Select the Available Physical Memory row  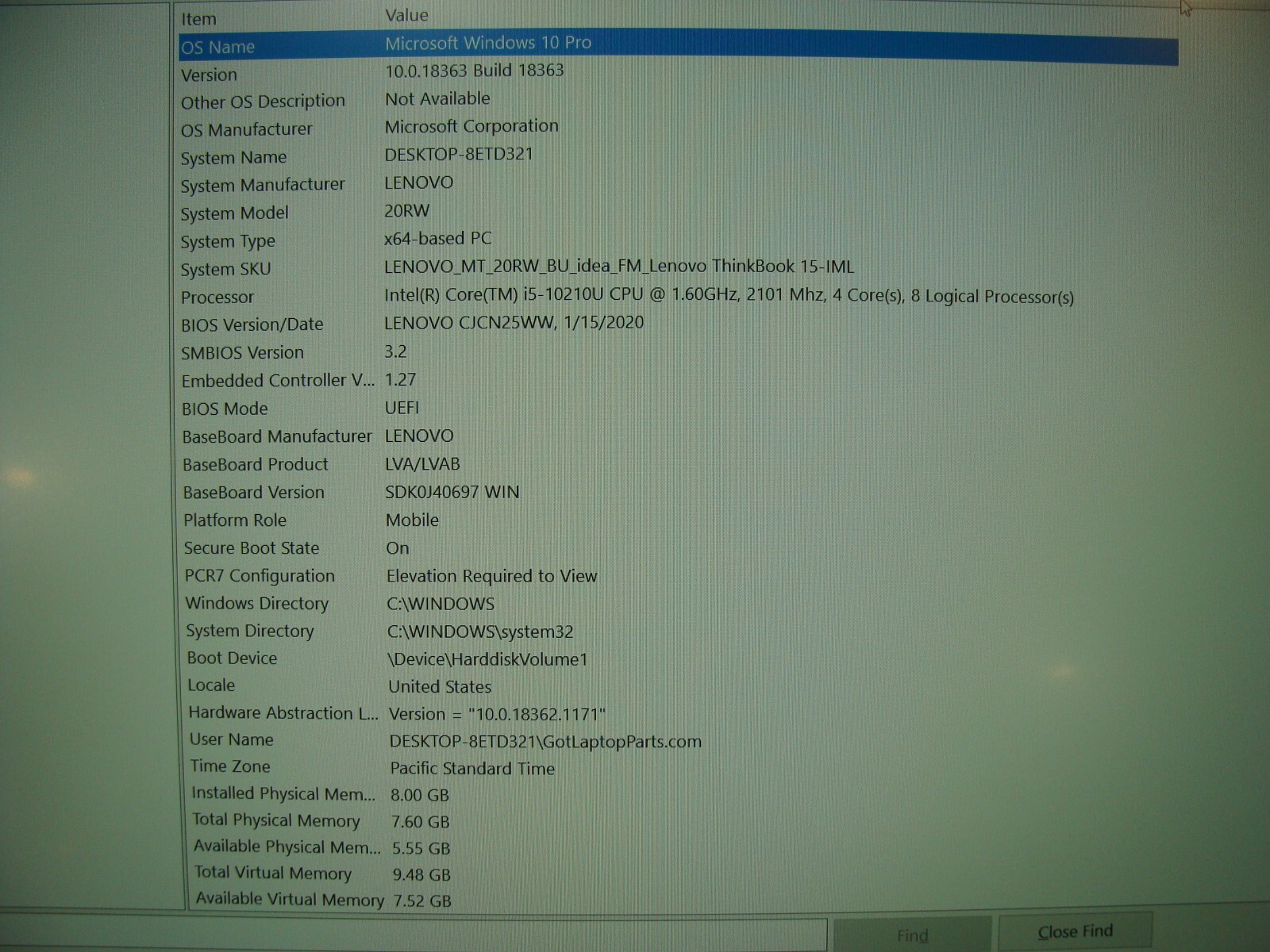[x=679, y=847]
